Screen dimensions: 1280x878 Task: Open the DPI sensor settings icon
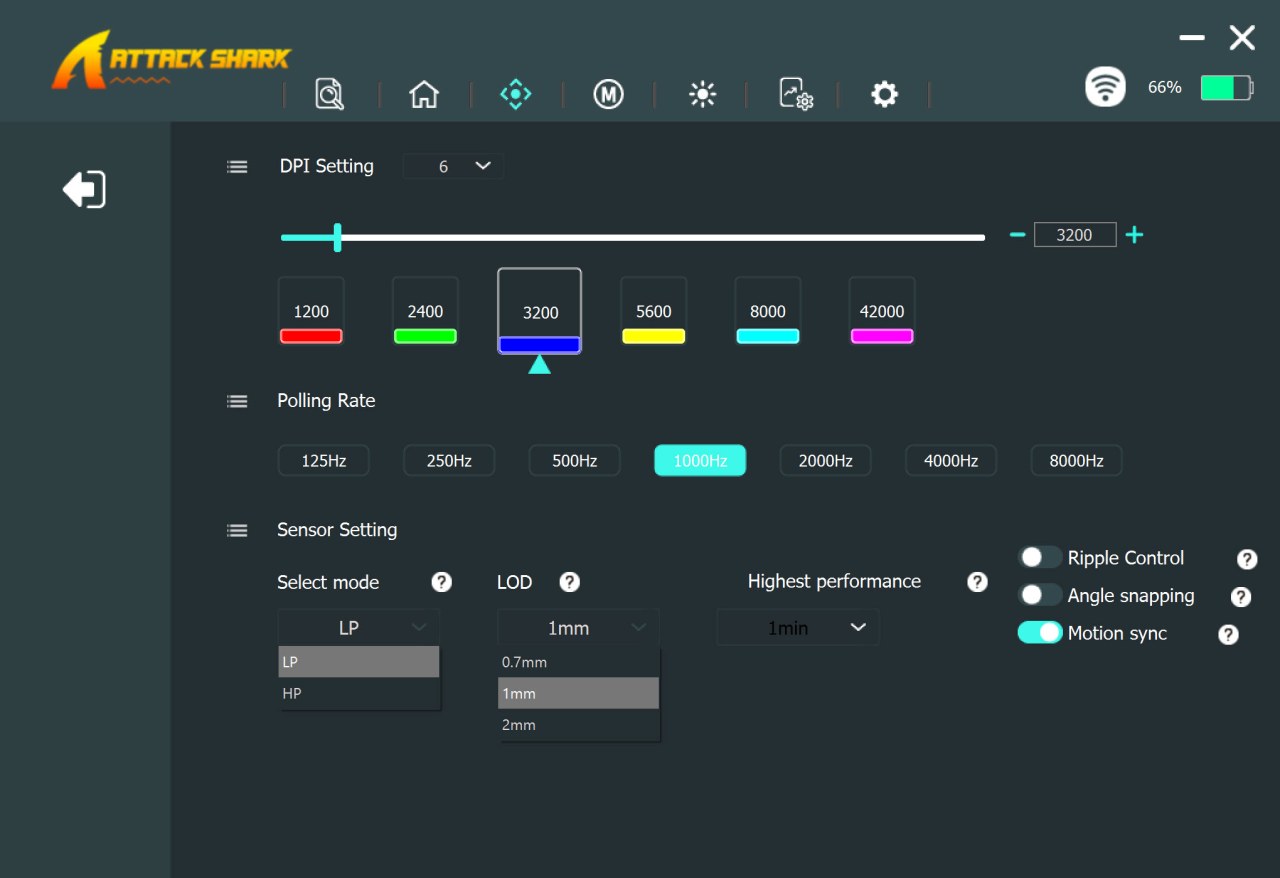click(x=516, y=94)
